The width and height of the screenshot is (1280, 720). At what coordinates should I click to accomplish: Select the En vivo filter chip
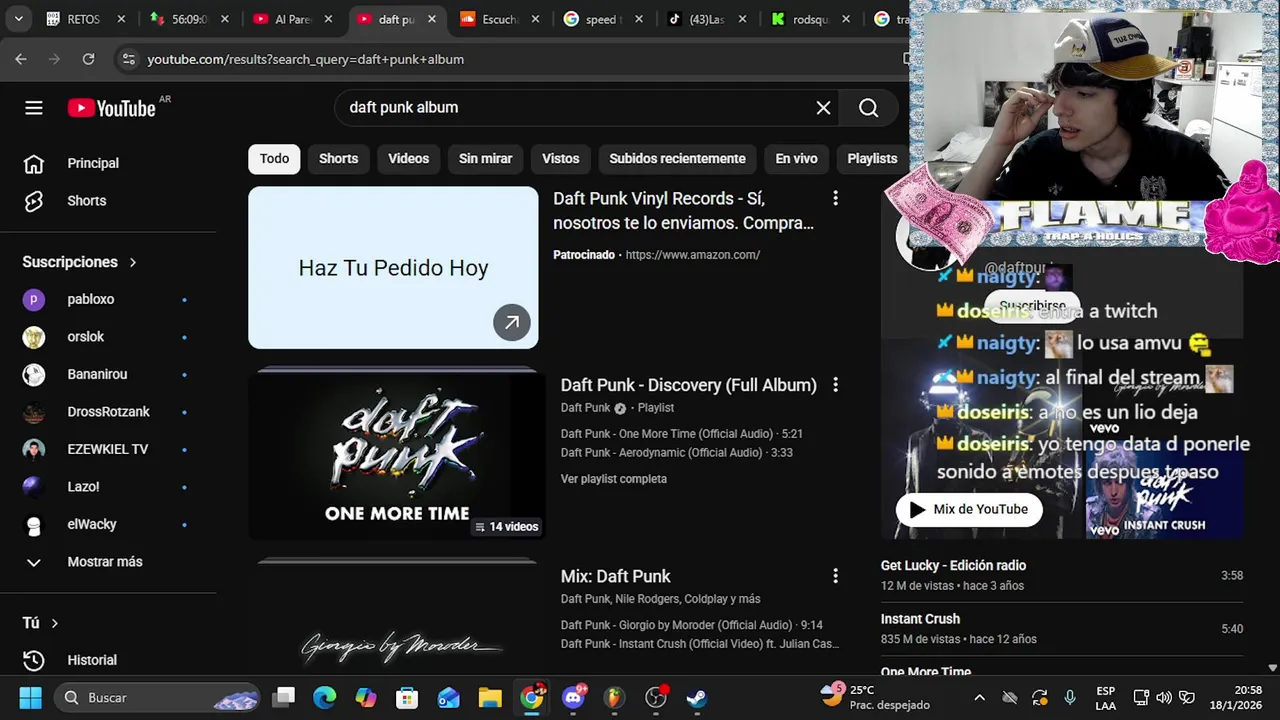point(796,159)
